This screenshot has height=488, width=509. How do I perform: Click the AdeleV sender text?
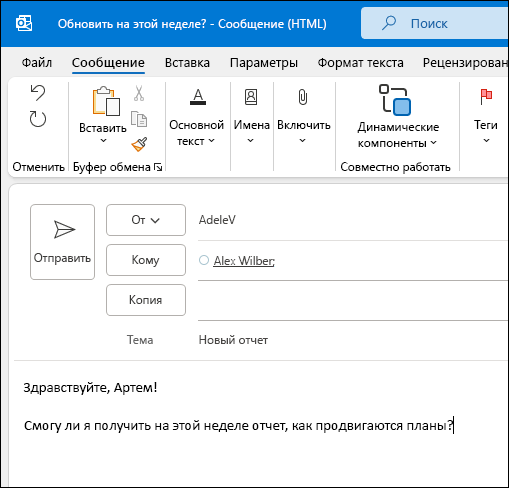tap(217, 220)
